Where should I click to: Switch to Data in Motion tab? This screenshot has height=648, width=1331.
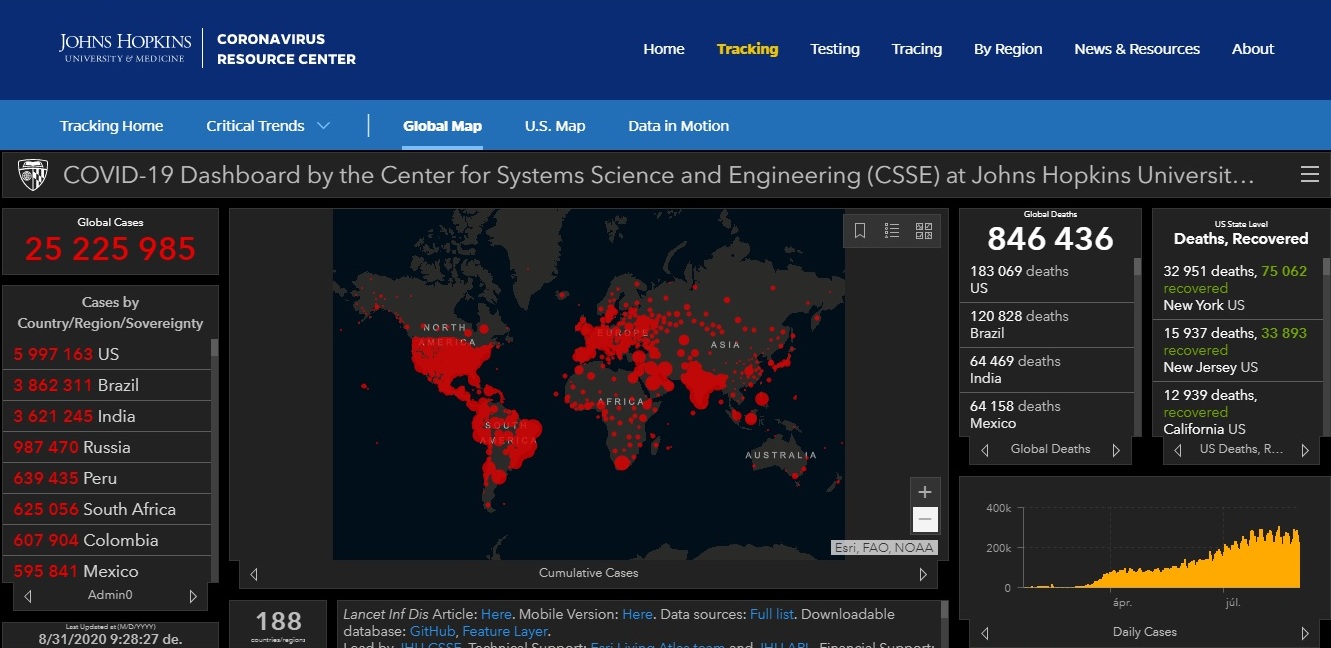point(678,126)
